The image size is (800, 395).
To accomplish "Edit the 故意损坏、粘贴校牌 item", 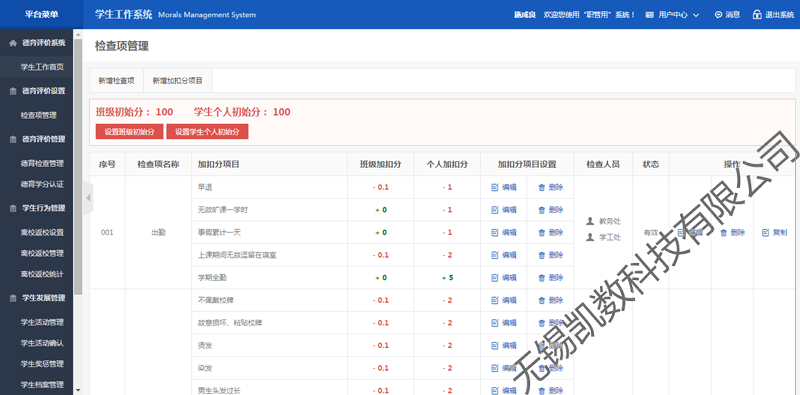I will pyautogui.click(x=504, y=323).
